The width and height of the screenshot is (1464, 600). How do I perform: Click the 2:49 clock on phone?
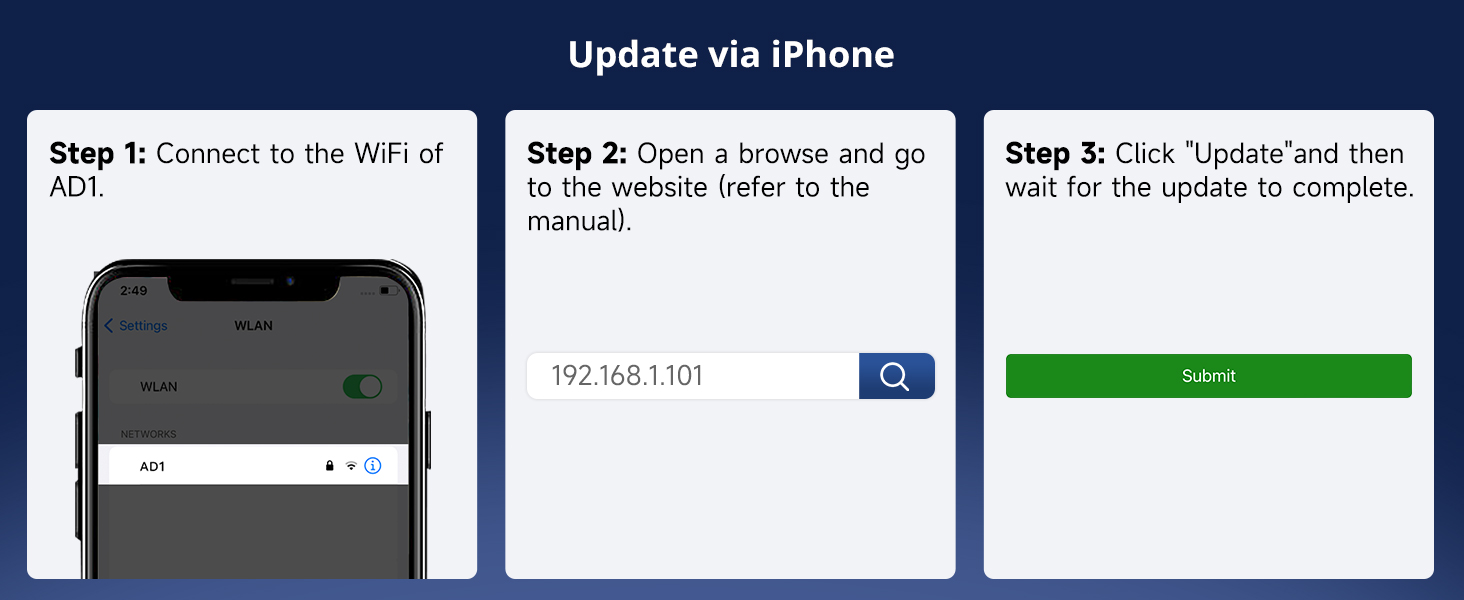(x=133, y=291)
